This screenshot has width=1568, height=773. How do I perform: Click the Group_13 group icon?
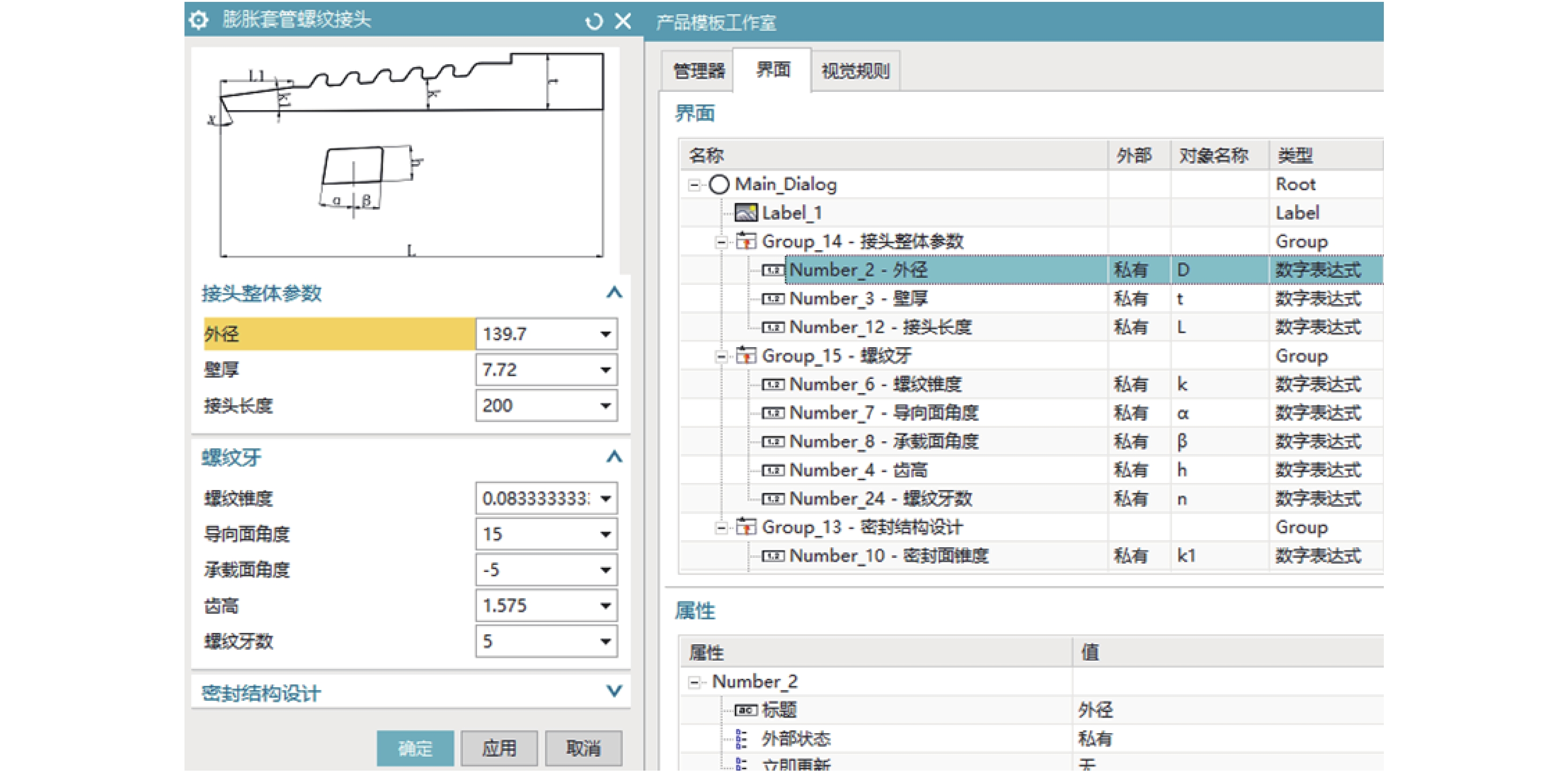point(746,527)
